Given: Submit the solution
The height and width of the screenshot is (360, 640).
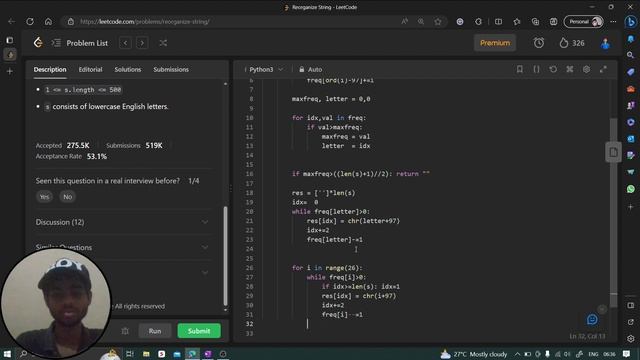Looking at the screenshot, I should [199, 331].
